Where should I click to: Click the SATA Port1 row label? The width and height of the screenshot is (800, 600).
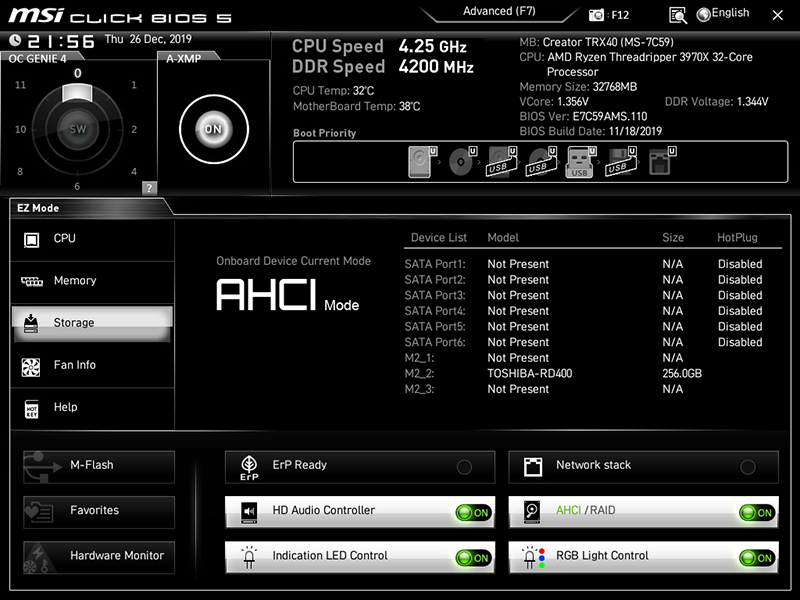(435, 264)
